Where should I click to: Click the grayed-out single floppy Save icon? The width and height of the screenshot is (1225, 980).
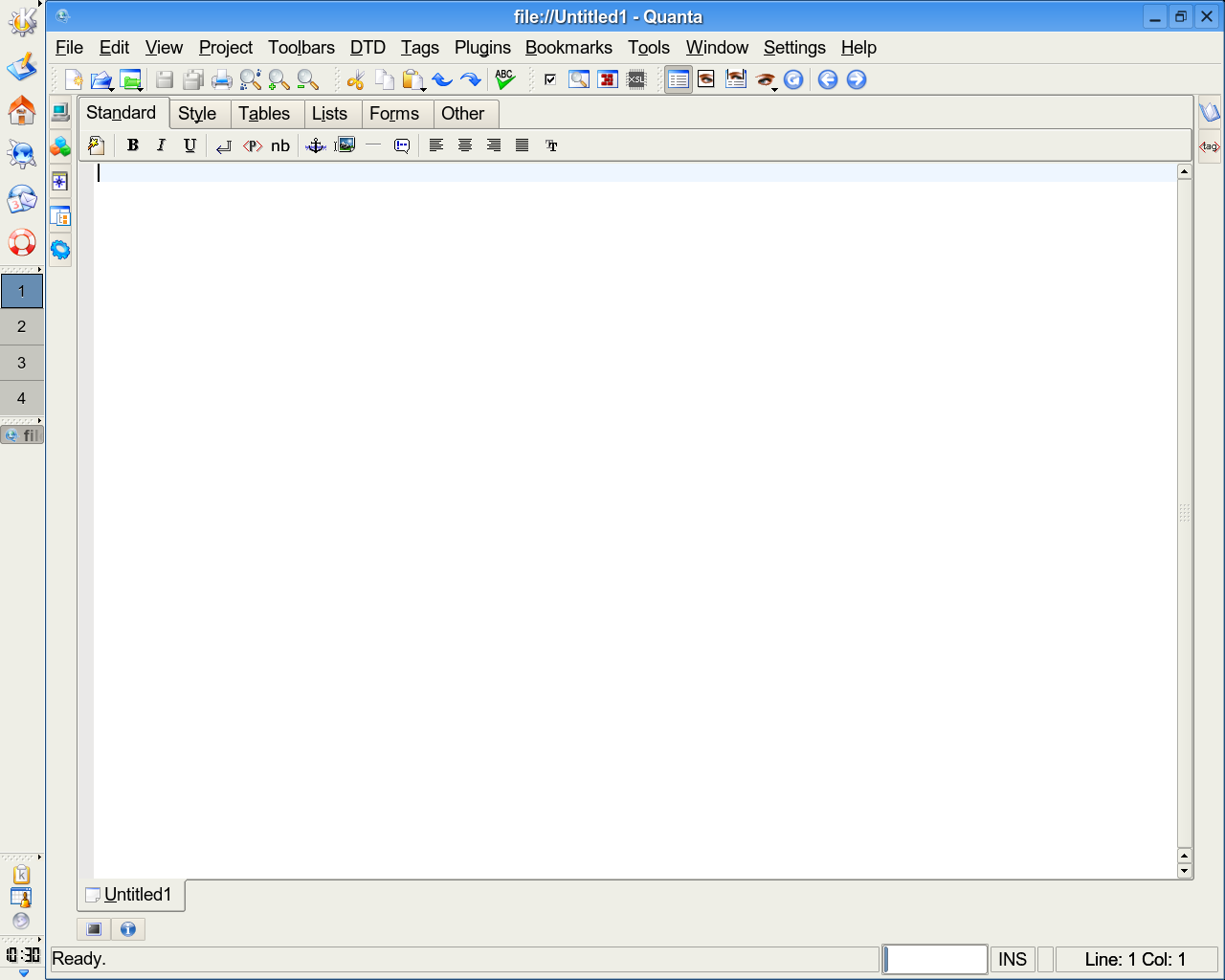pyautogui.click(x=165, y=79)
